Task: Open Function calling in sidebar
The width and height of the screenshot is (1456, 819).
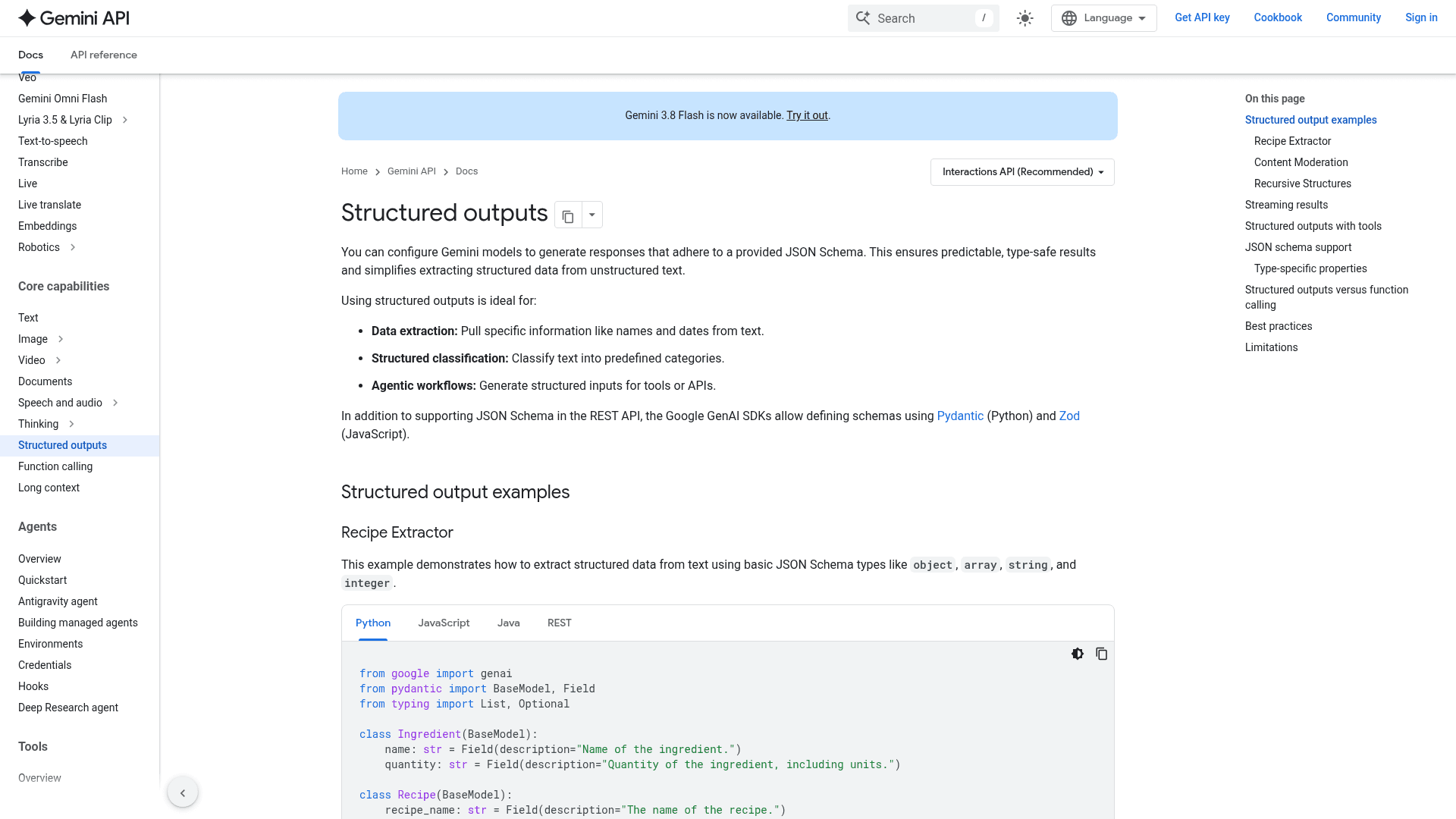Action: coord(55,466)
